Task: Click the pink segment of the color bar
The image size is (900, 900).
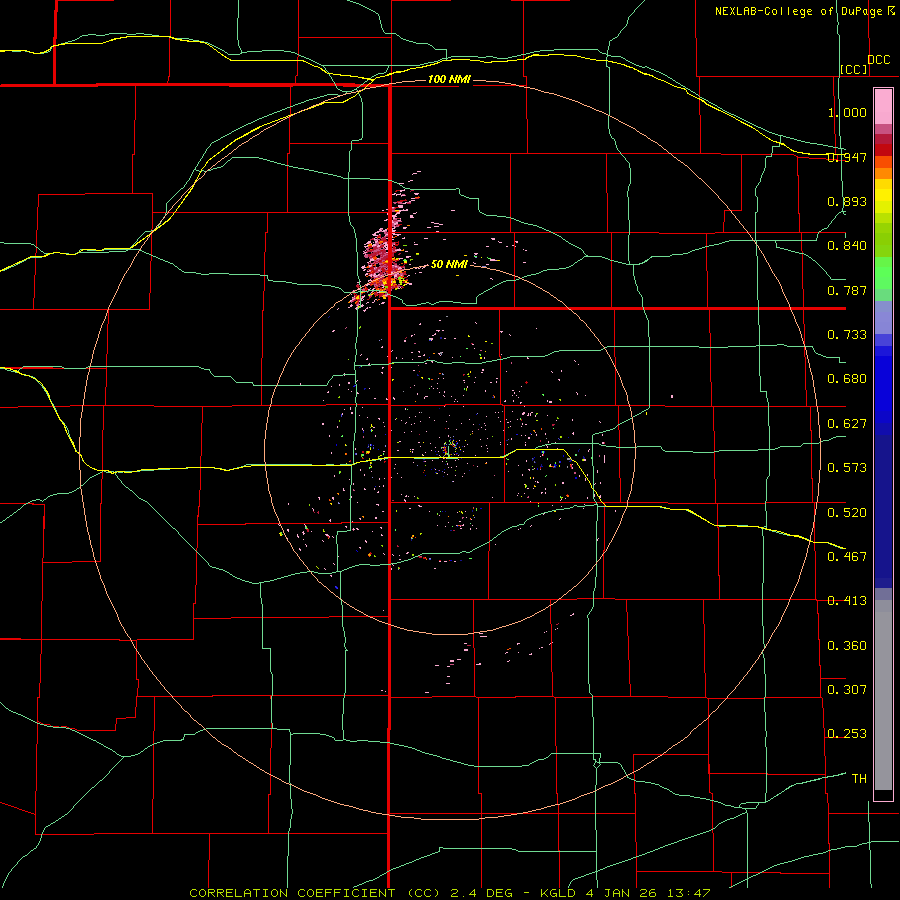Action: [x=883, y=107]
